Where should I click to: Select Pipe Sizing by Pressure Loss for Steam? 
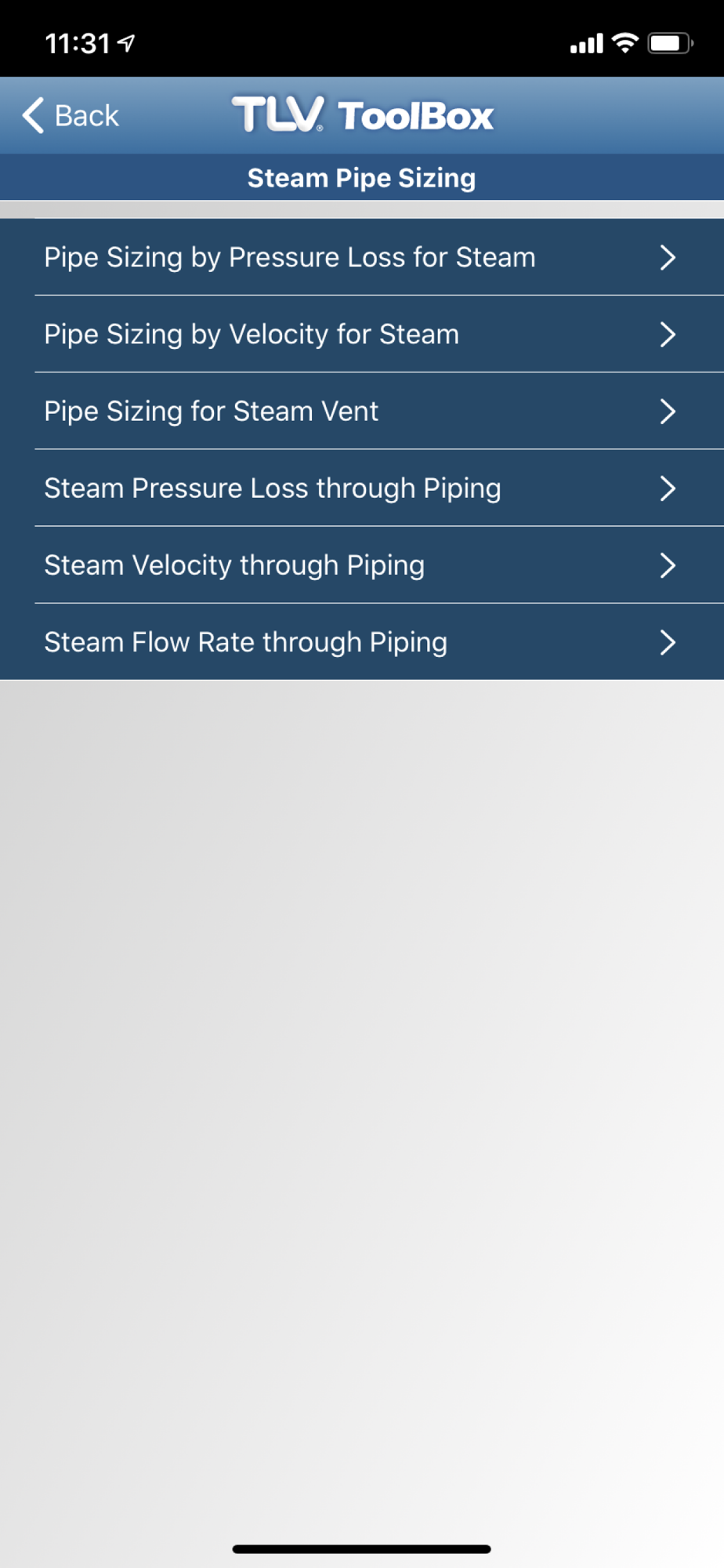tap(362, 257)
